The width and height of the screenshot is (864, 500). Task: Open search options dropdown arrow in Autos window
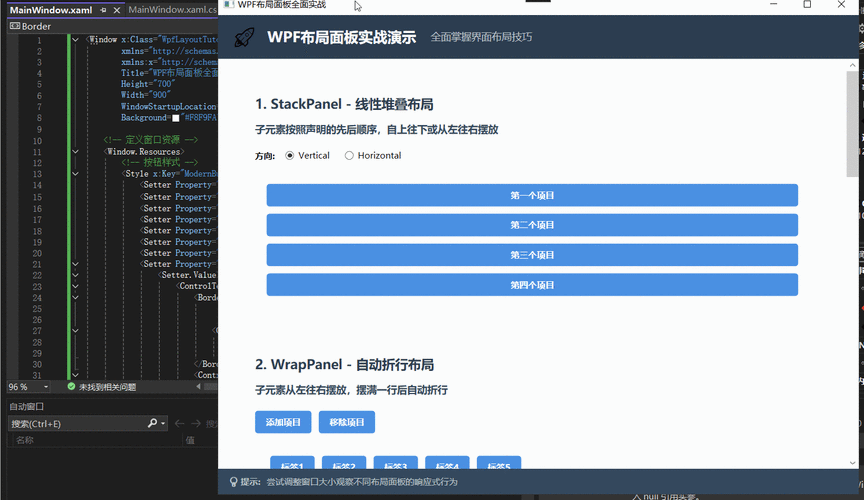point(163,423)
